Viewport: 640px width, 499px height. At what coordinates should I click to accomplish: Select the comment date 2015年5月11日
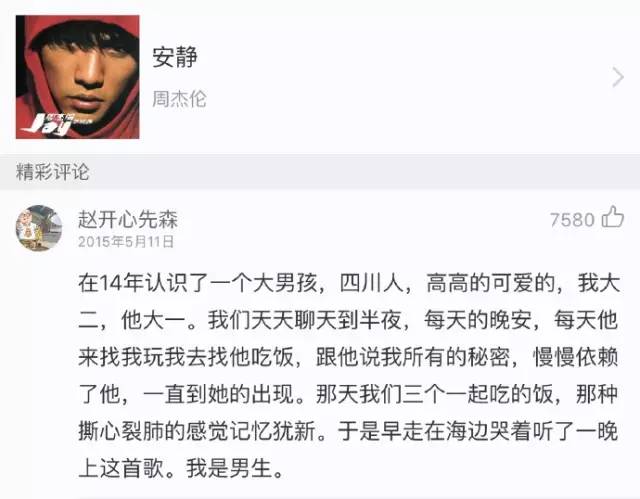click(126, 242)
